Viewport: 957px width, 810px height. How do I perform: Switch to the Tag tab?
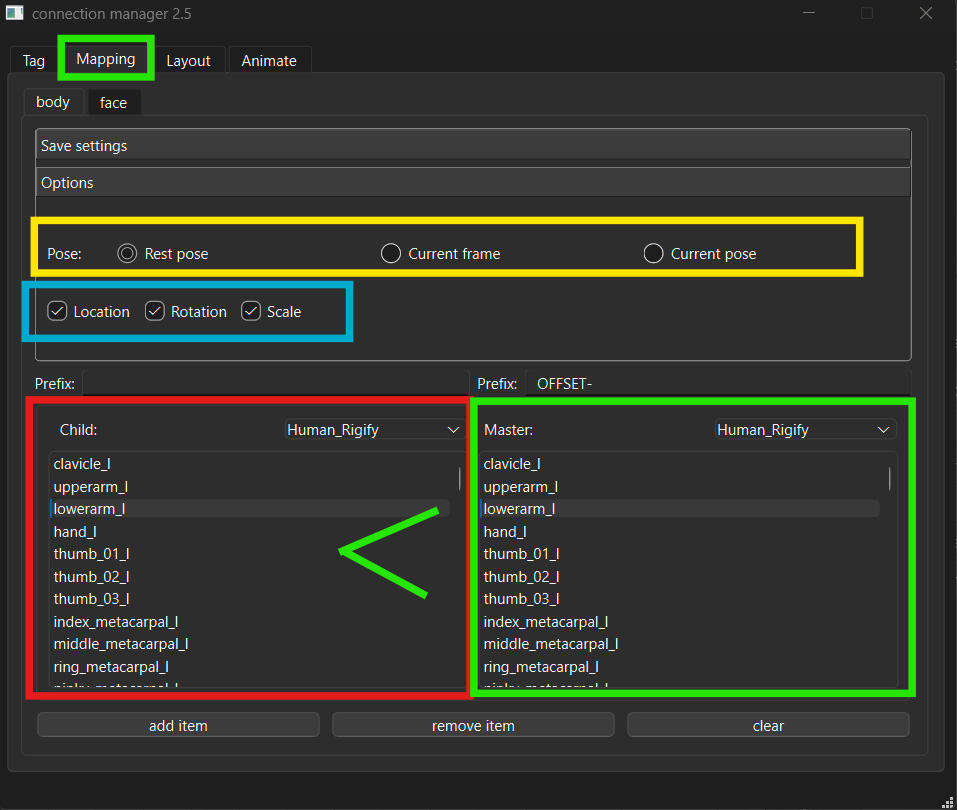pyautogui.click(x=34, y=61)
